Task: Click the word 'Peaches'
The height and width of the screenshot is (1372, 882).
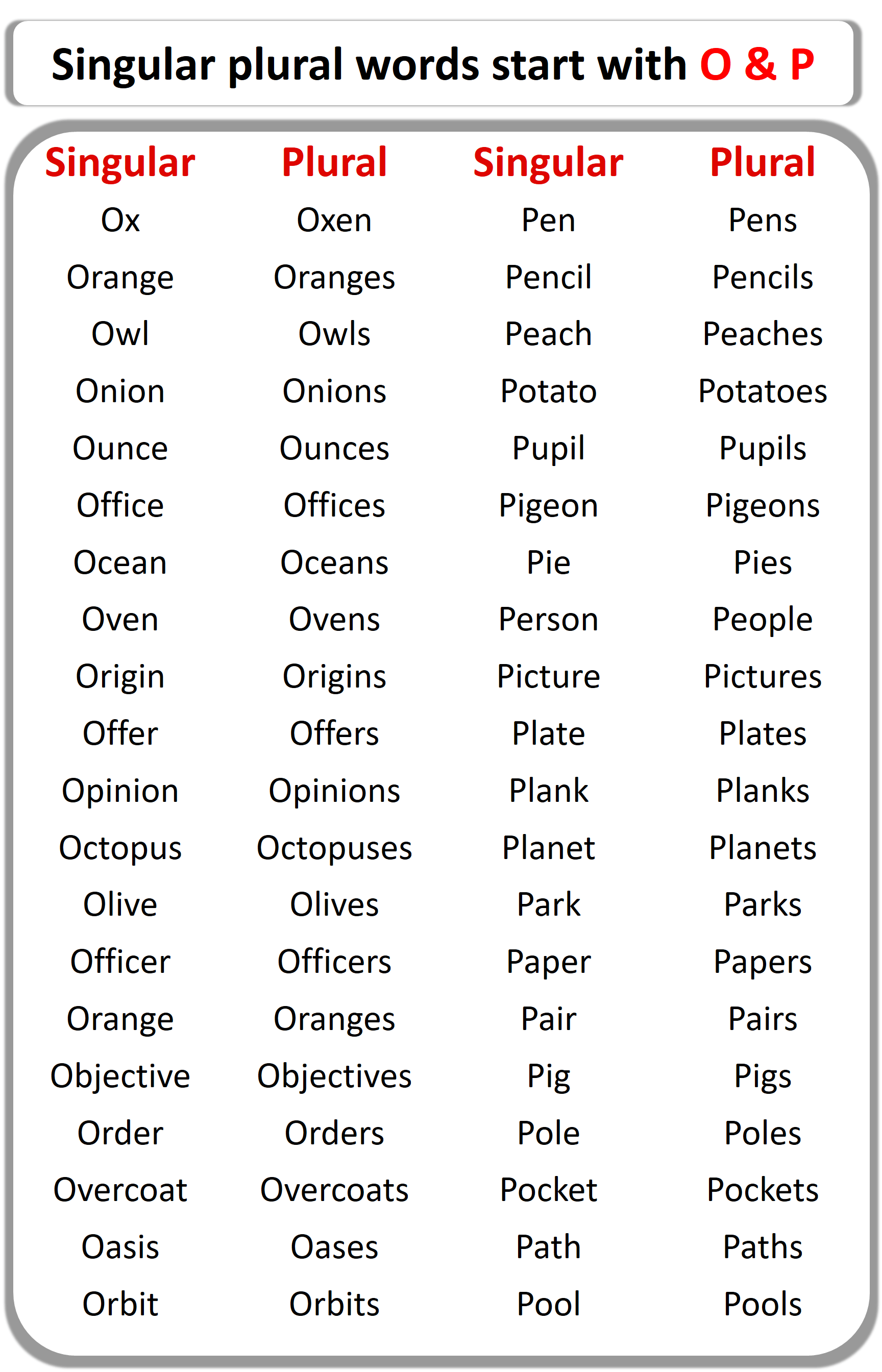Action: pyautogui.click(x=762, y=334)
